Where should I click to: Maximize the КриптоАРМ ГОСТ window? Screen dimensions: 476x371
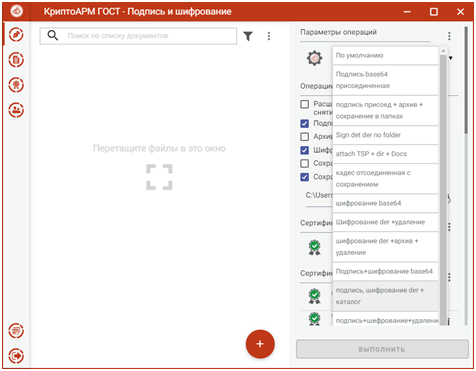click(x=434, y=12)
